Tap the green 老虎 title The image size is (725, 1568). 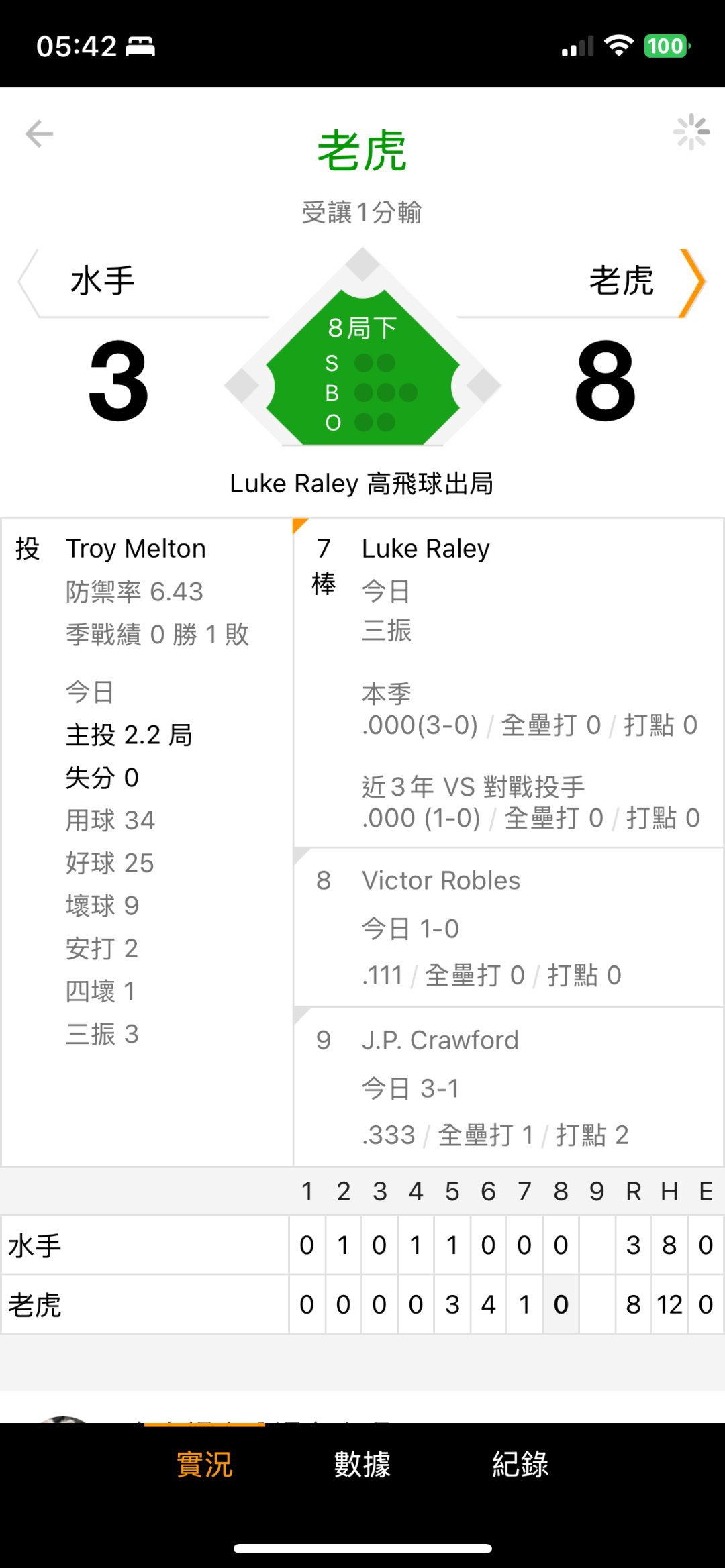point(362,151)
